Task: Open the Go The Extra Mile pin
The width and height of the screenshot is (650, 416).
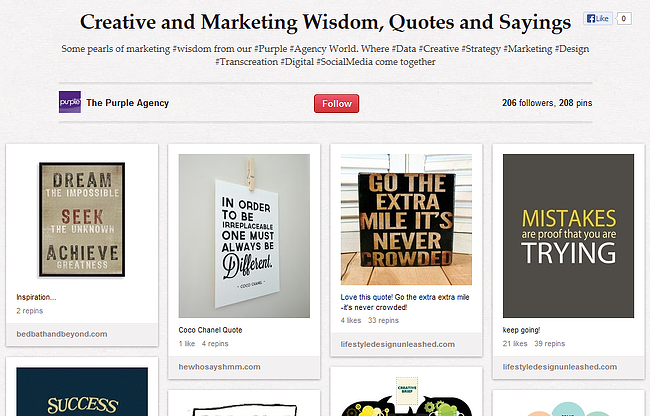Action: 406,220
